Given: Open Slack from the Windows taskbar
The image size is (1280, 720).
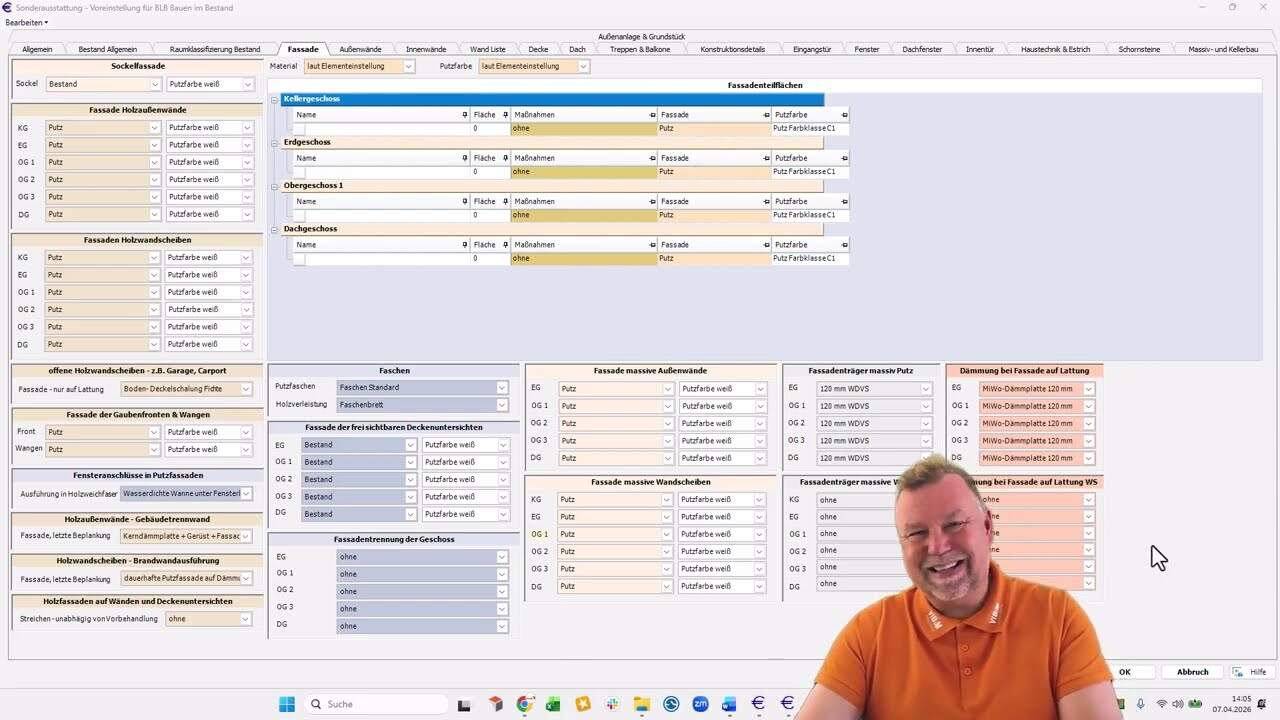Looking at the screenshot, I should tap(611, 704).
